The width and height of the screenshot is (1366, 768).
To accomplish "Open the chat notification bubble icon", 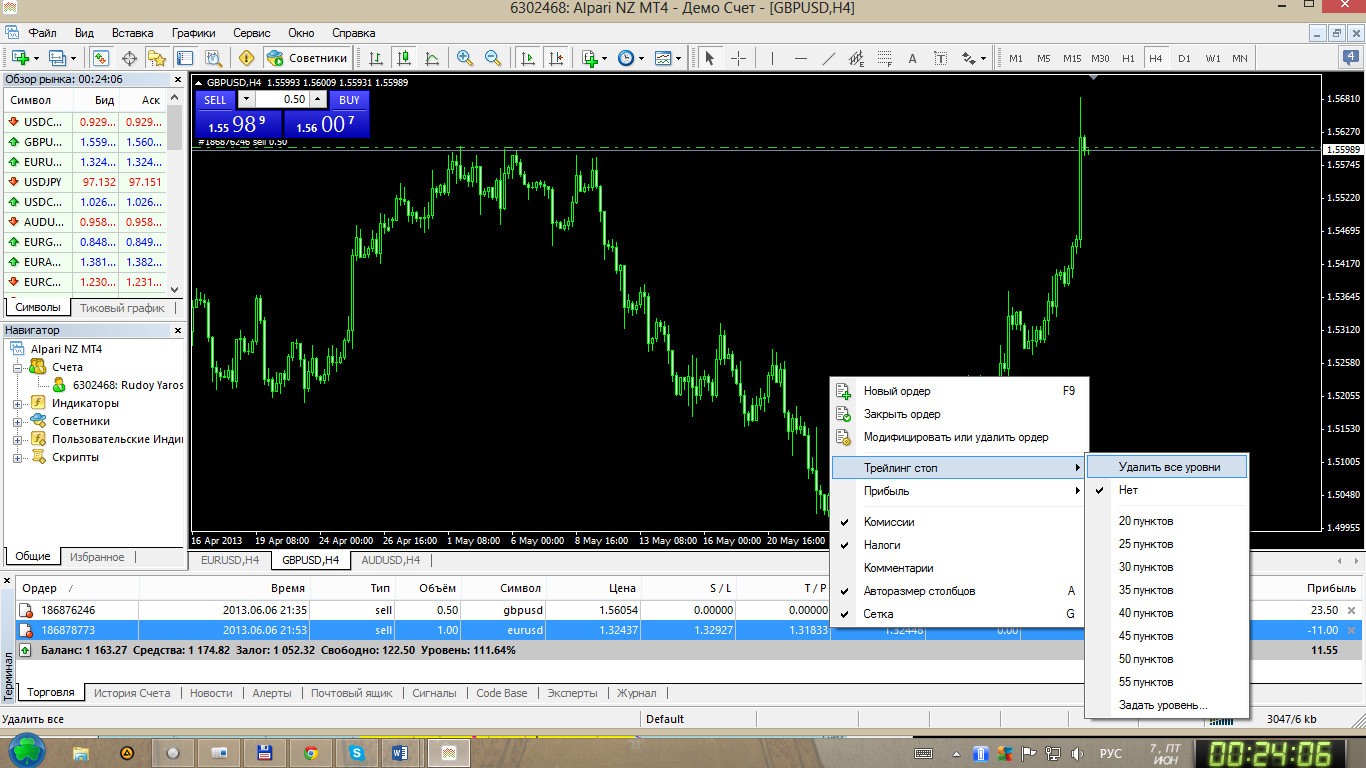I will 1350,57.
